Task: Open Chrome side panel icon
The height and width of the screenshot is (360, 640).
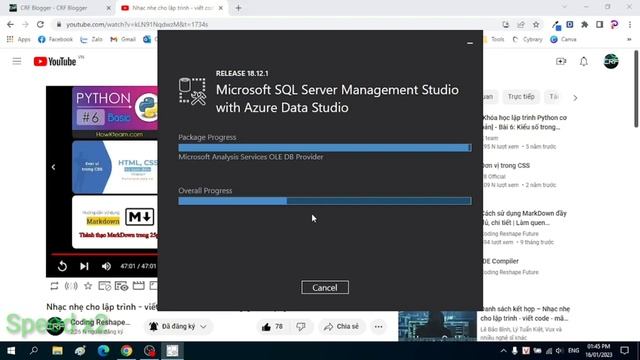Action: [x=599, y=24]
